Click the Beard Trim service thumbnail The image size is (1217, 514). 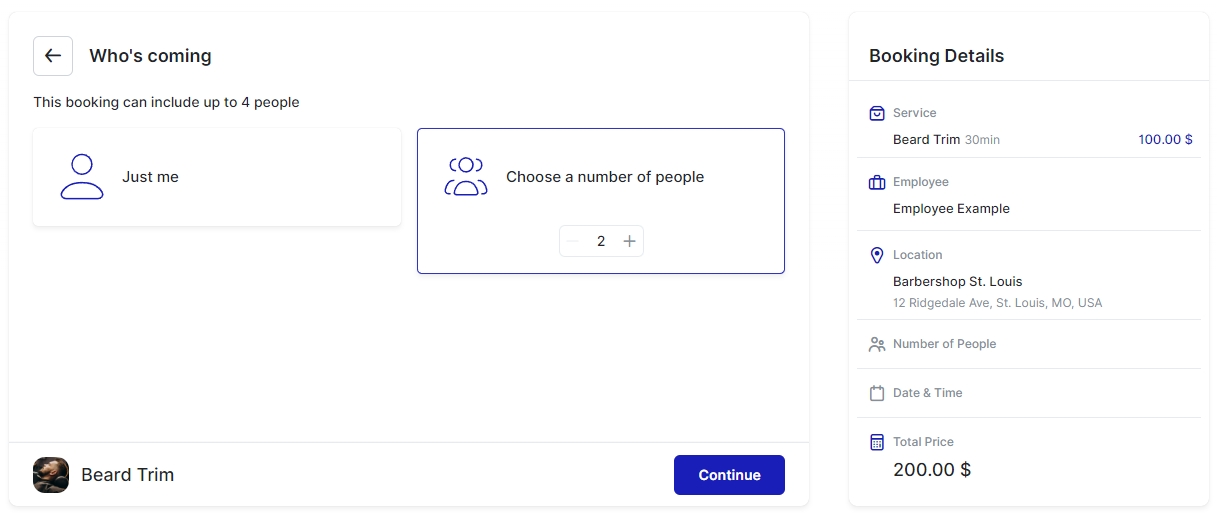tap(51, 475)
